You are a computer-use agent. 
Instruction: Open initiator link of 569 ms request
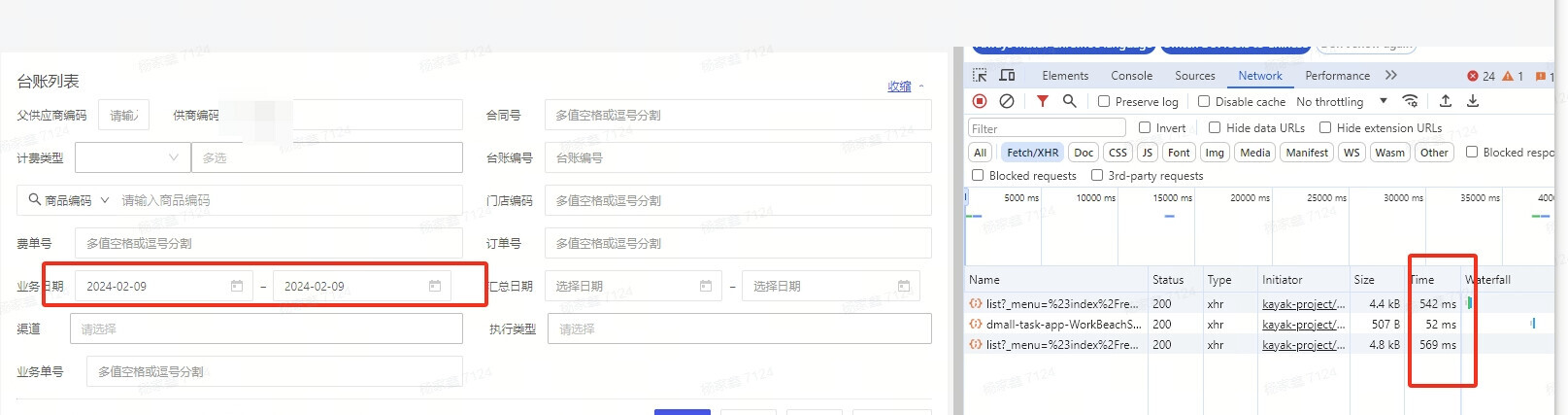click(x=1303, y=345)
